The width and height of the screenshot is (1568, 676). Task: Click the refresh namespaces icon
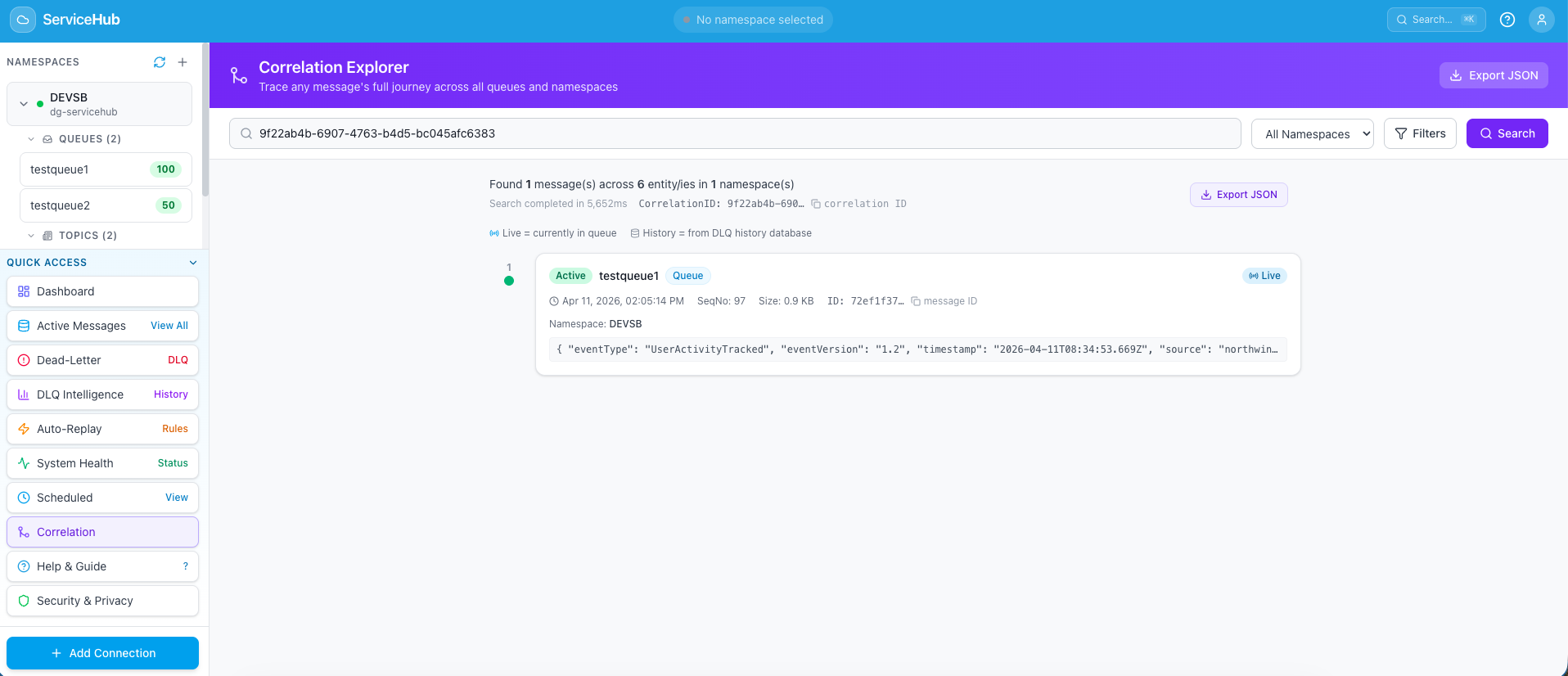point(160,62)
